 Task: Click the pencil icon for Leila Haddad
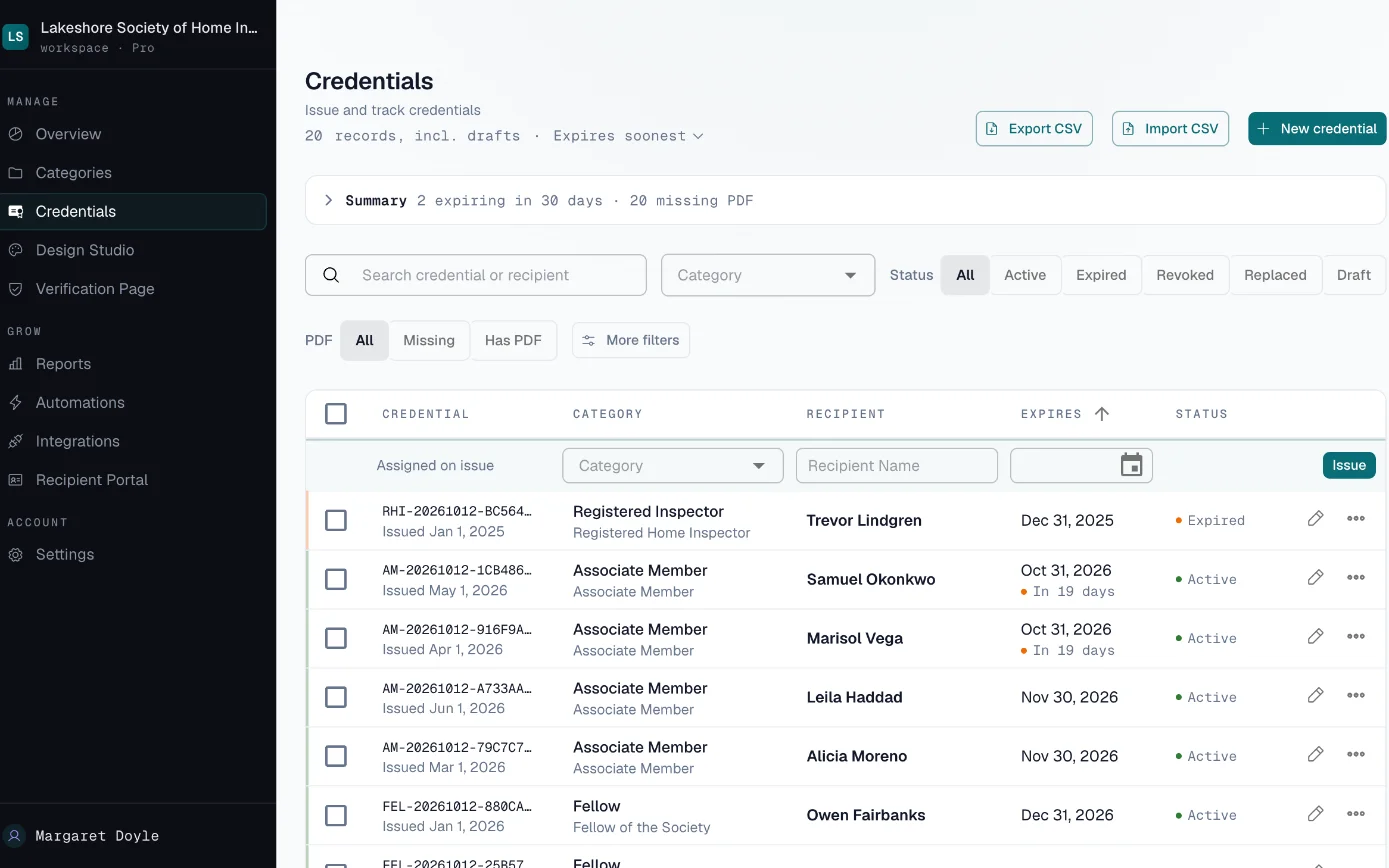tap(1315, 695)
